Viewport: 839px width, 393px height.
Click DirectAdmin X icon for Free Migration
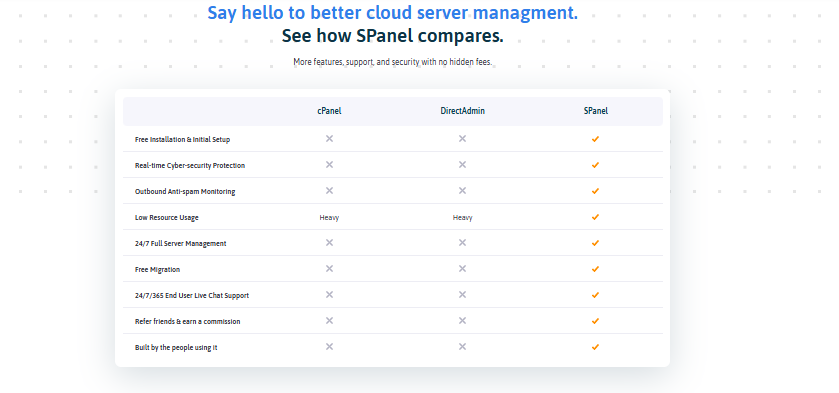tap(462, 269)
